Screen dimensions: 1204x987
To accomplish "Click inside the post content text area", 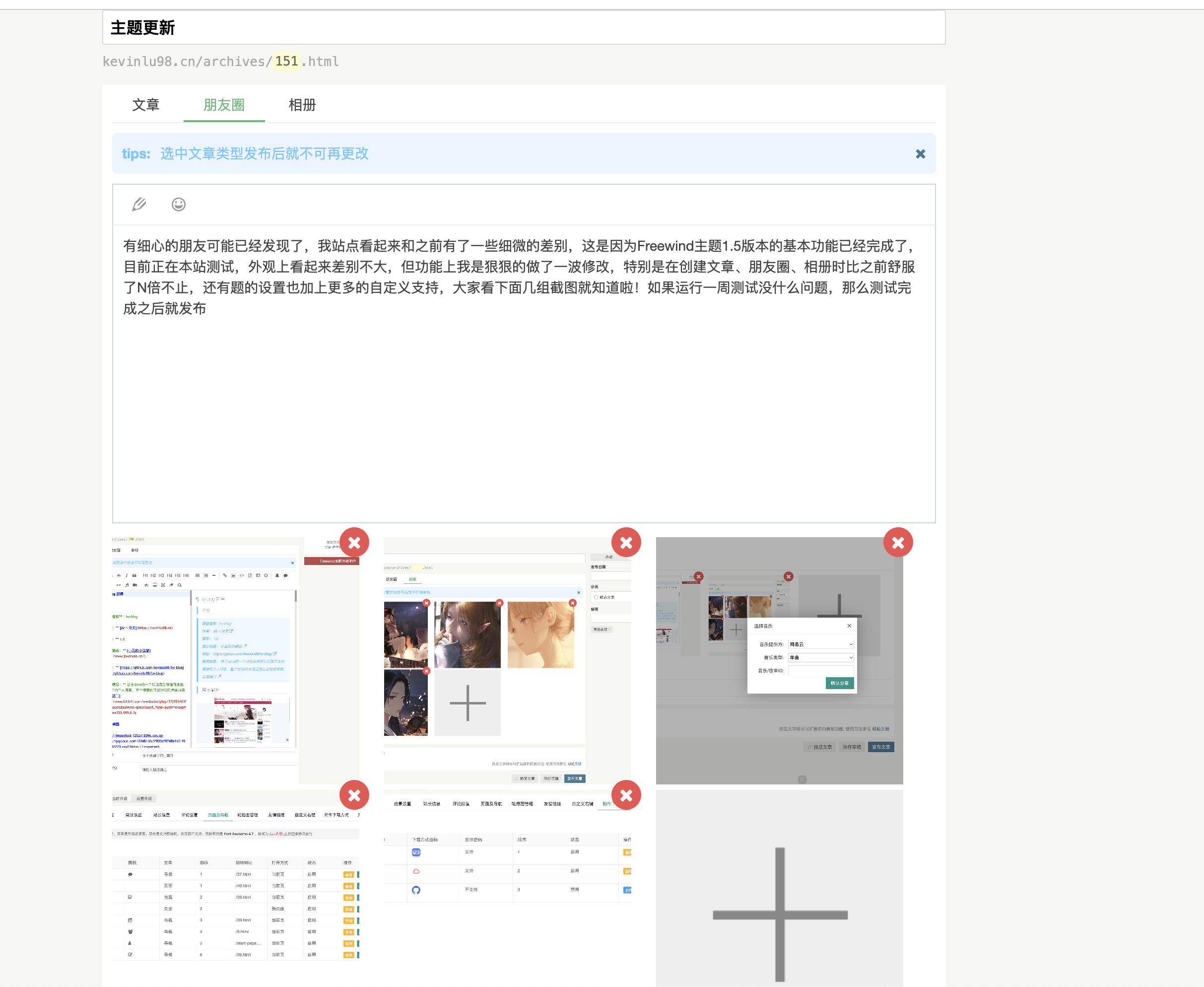I will (523, 398).
